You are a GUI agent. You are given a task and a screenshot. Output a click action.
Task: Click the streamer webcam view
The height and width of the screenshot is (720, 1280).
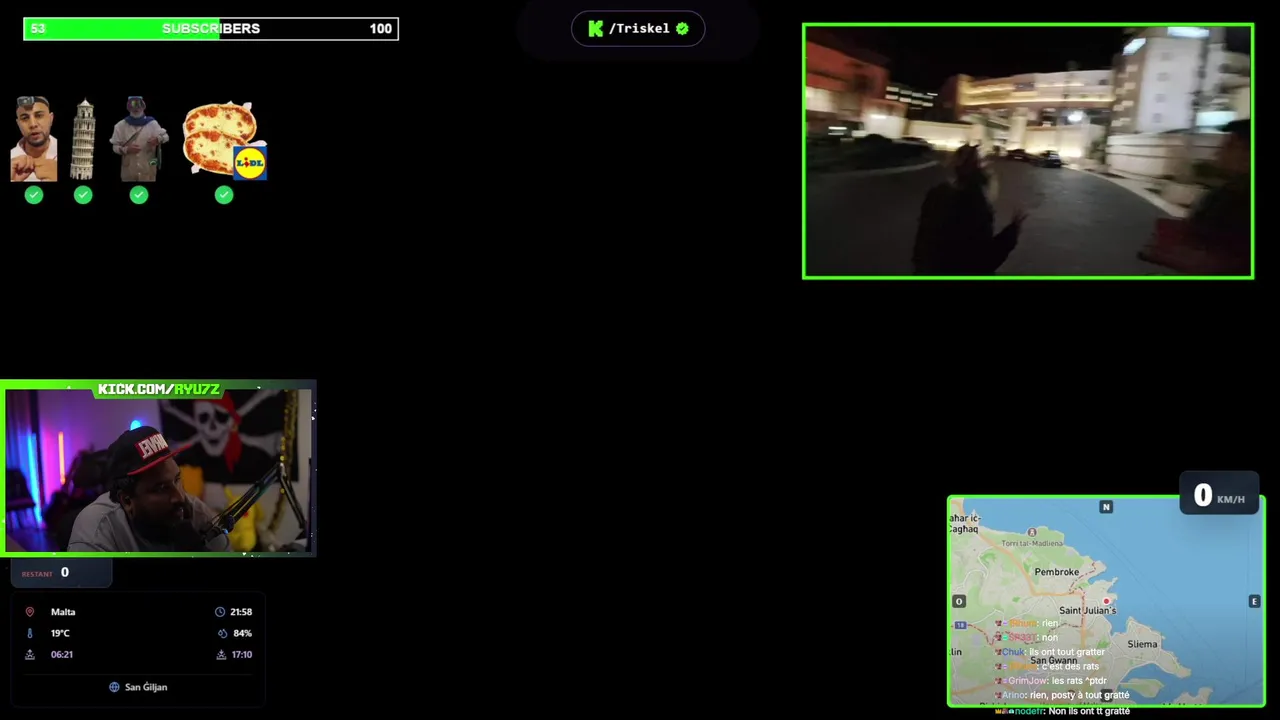pos(158,470)
